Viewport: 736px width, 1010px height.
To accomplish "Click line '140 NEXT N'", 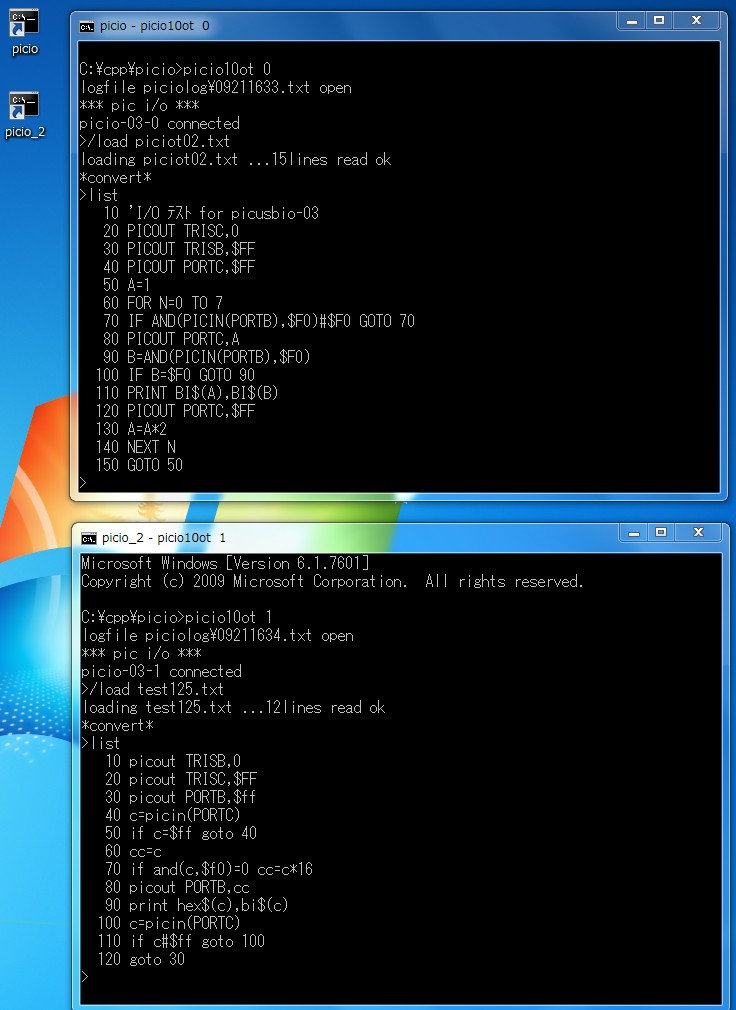I will click(135, 448).
